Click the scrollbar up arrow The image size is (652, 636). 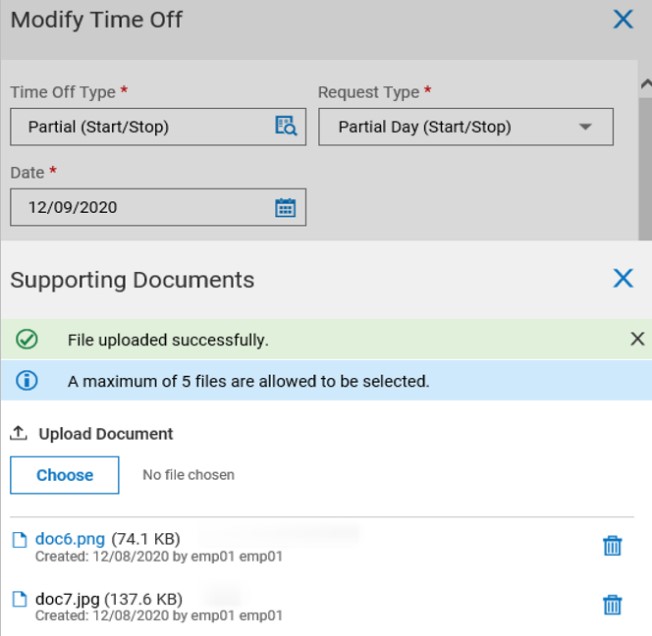(x=645, y=85)
